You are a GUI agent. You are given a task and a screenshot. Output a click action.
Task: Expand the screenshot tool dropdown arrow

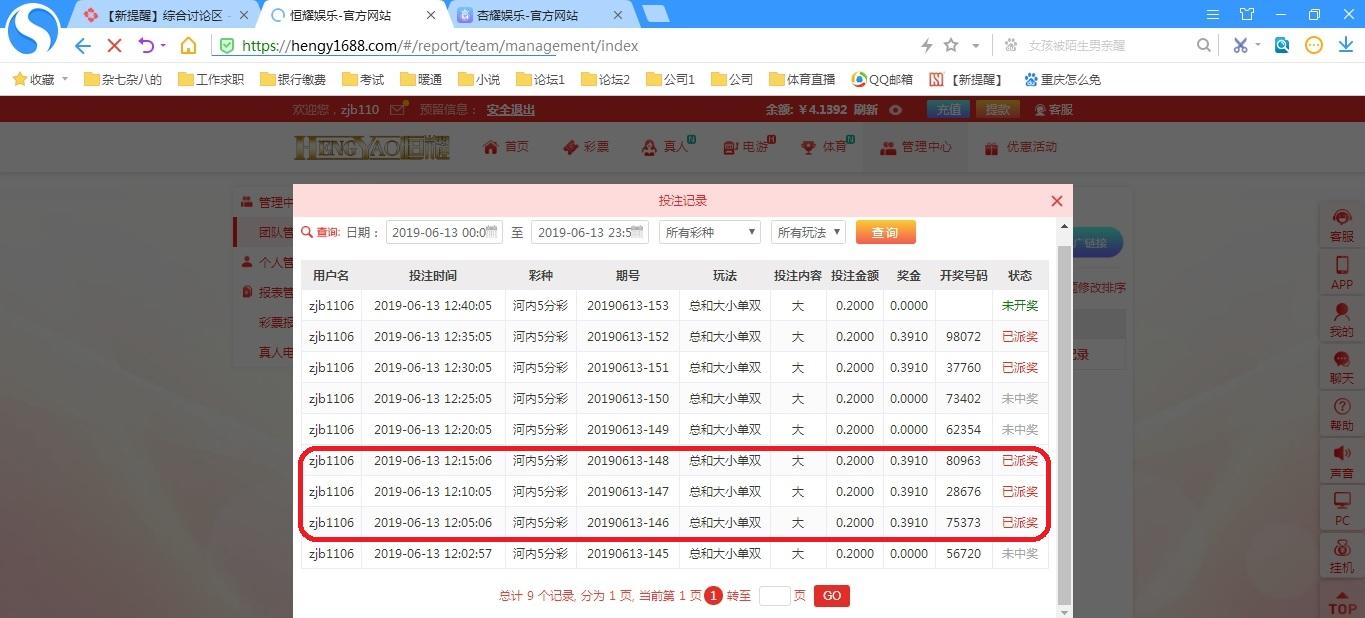pos(1257,45)
